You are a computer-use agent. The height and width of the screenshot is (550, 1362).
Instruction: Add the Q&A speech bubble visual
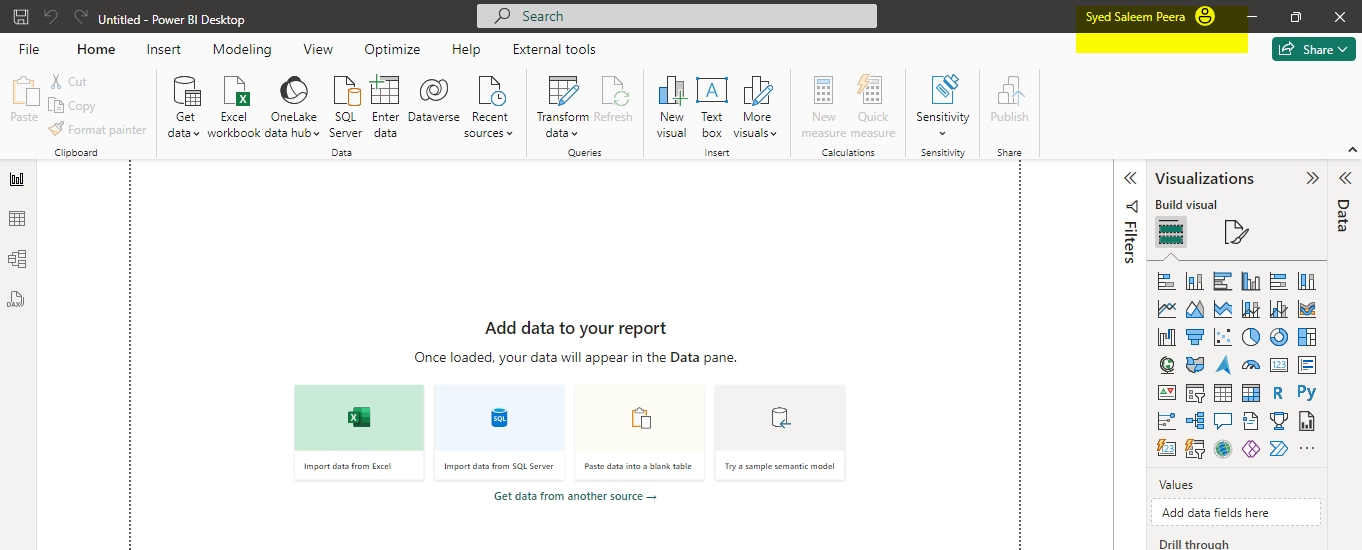click(x=1222, y=421)
